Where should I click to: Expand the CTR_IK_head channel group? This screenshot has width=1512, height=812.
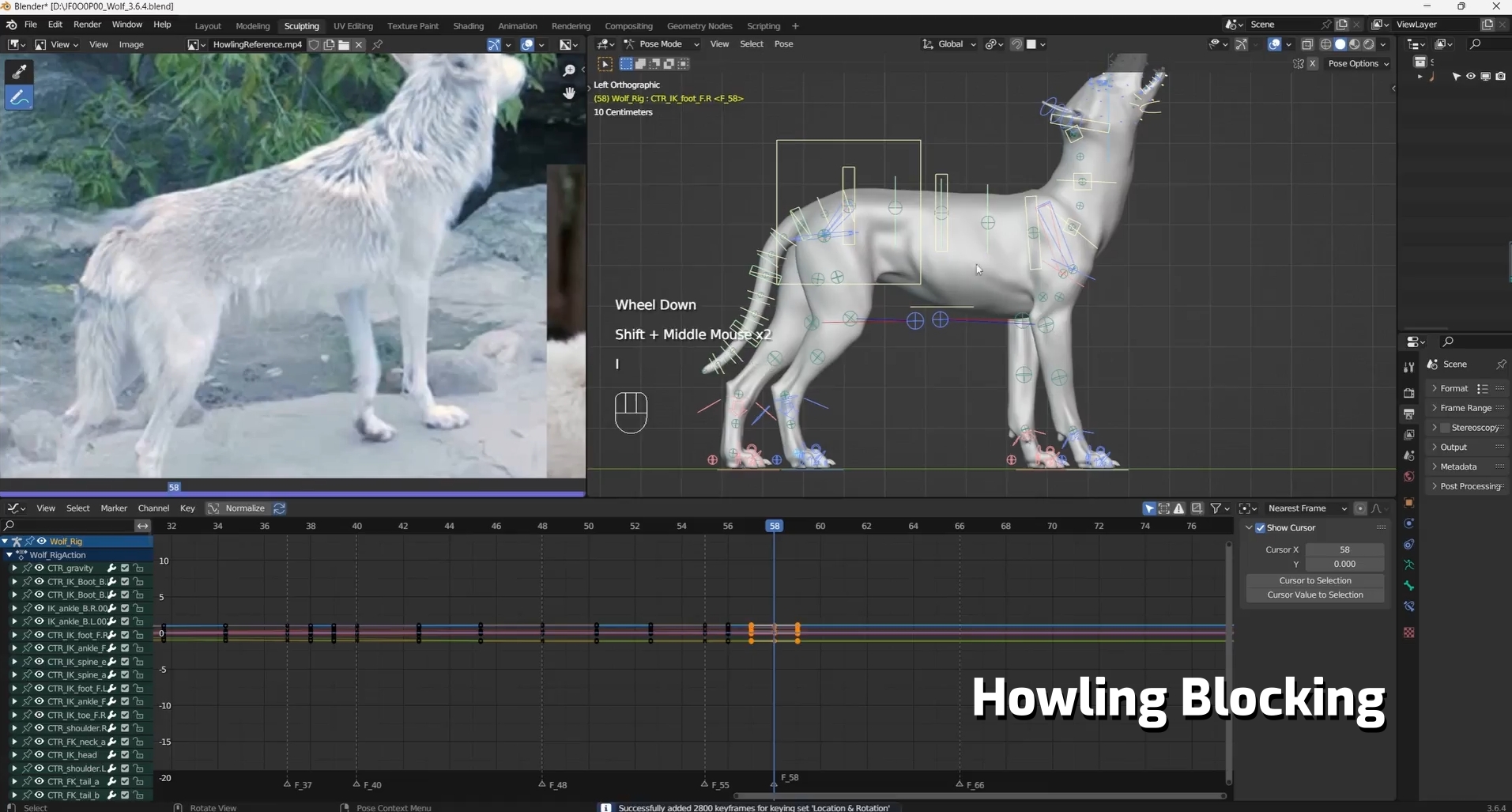(x=14, y=755)
